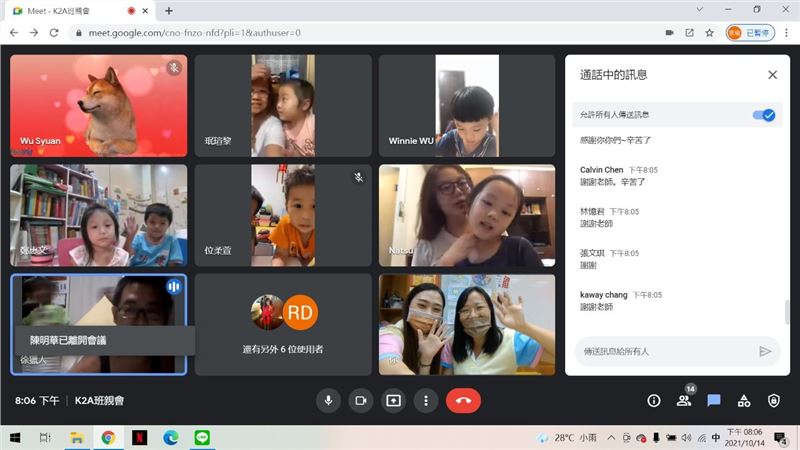The height and width of the screenshot is (450, 800).
Task: Toggle the allow everyone to send messages switch
Action: 764,115
